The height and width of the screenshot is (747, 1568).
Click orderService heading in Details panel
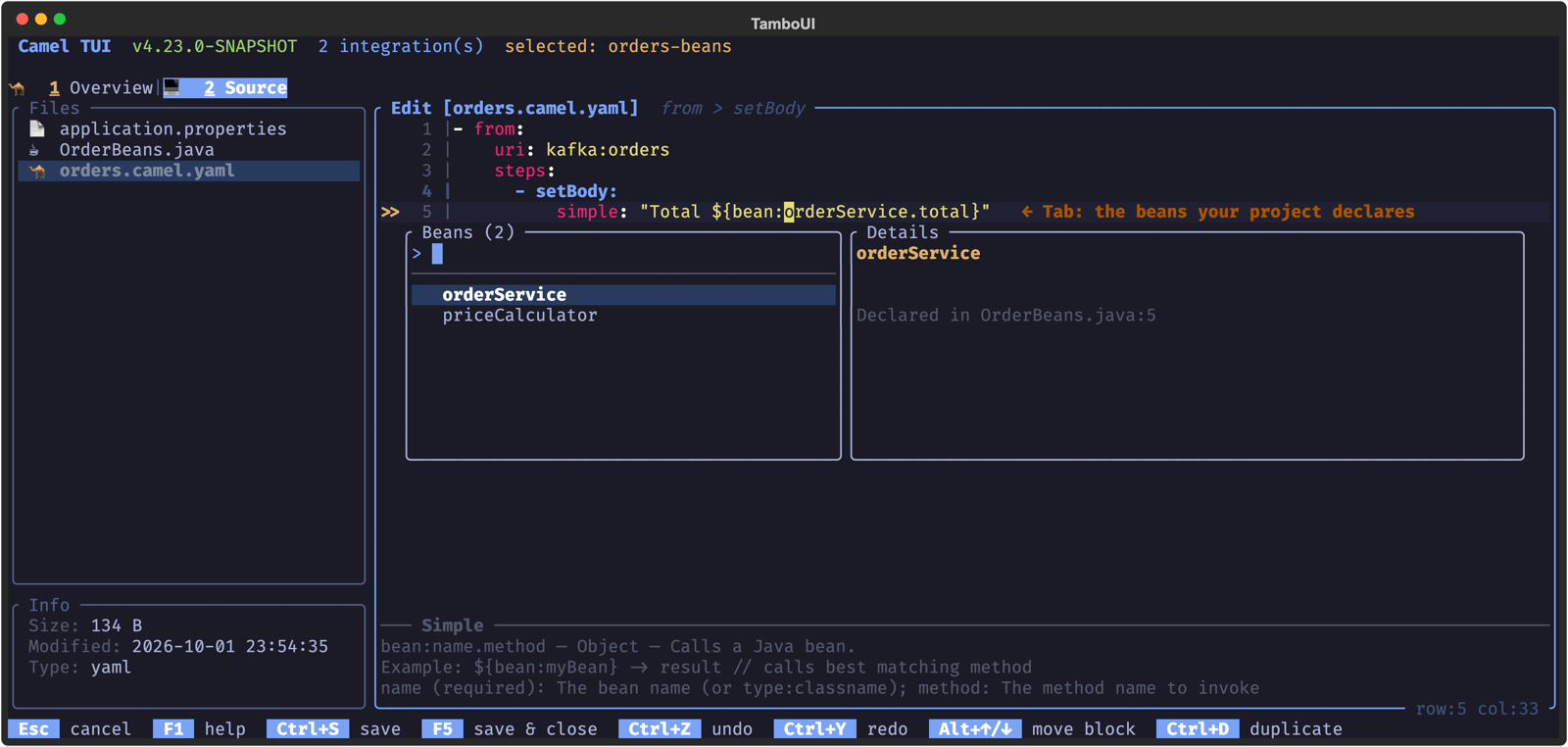pos(918,254)
